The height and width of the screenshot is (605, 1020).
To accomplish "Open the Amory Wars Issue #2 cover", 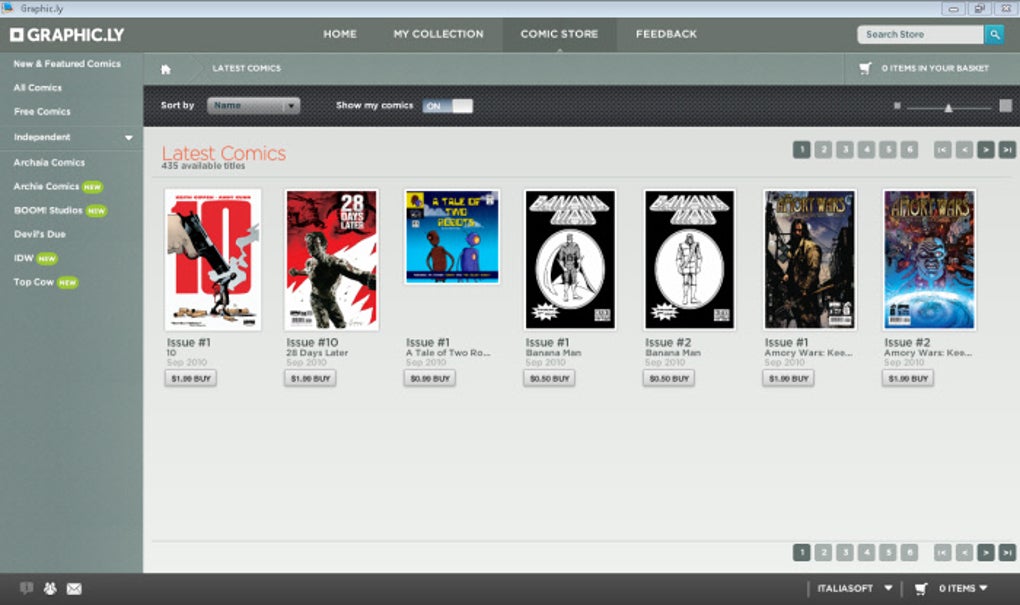I will point(929,260).
